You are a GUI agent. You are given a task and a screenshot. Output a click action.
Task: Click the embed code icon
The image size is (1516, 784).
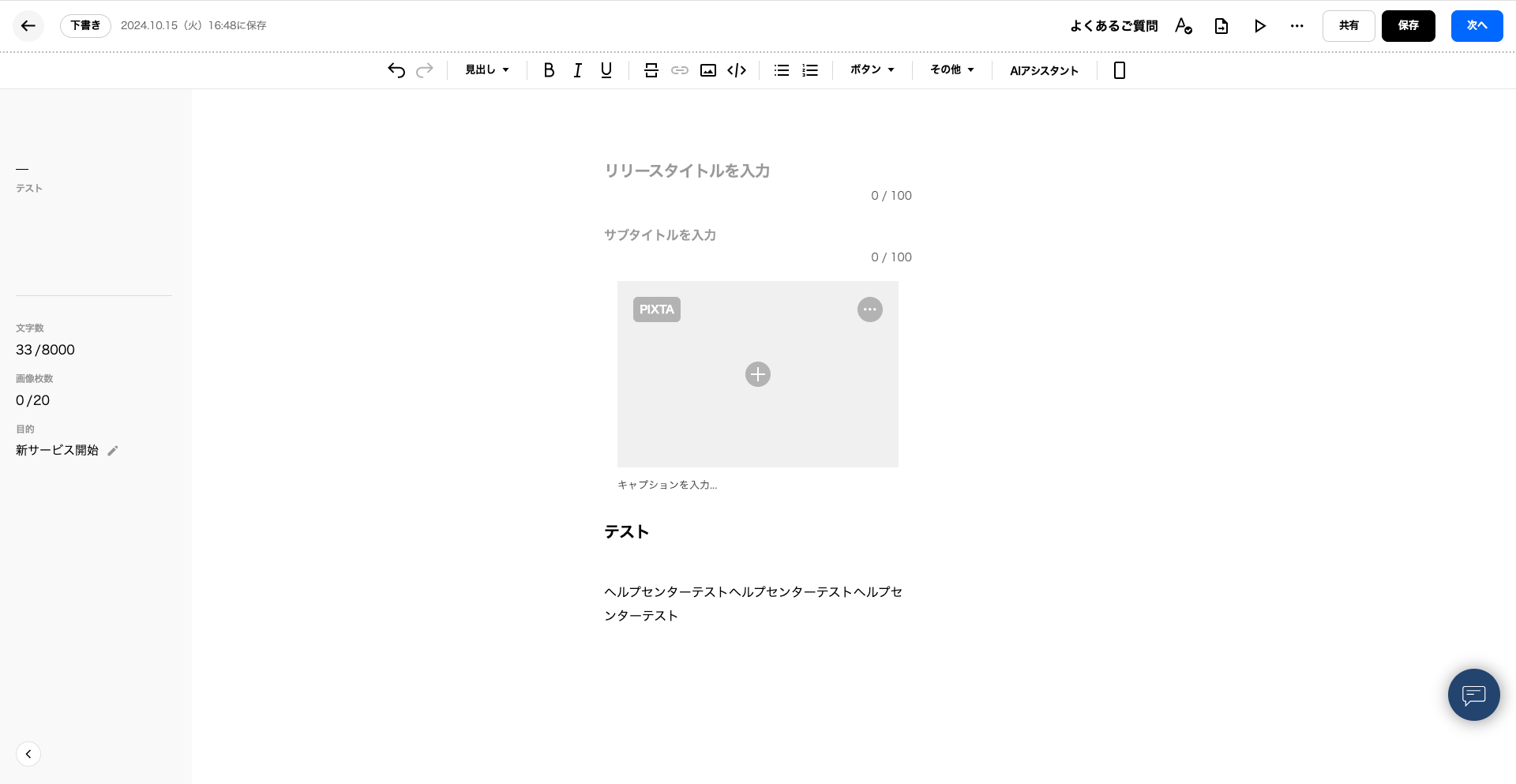(737, 70)
